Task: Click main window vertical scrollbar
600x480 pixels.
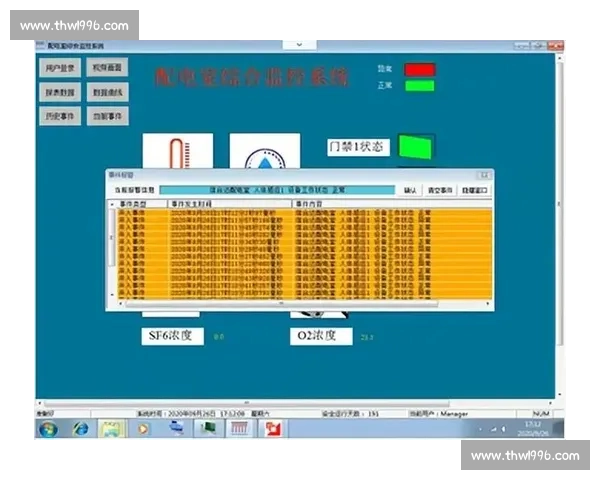Action: 559,203
